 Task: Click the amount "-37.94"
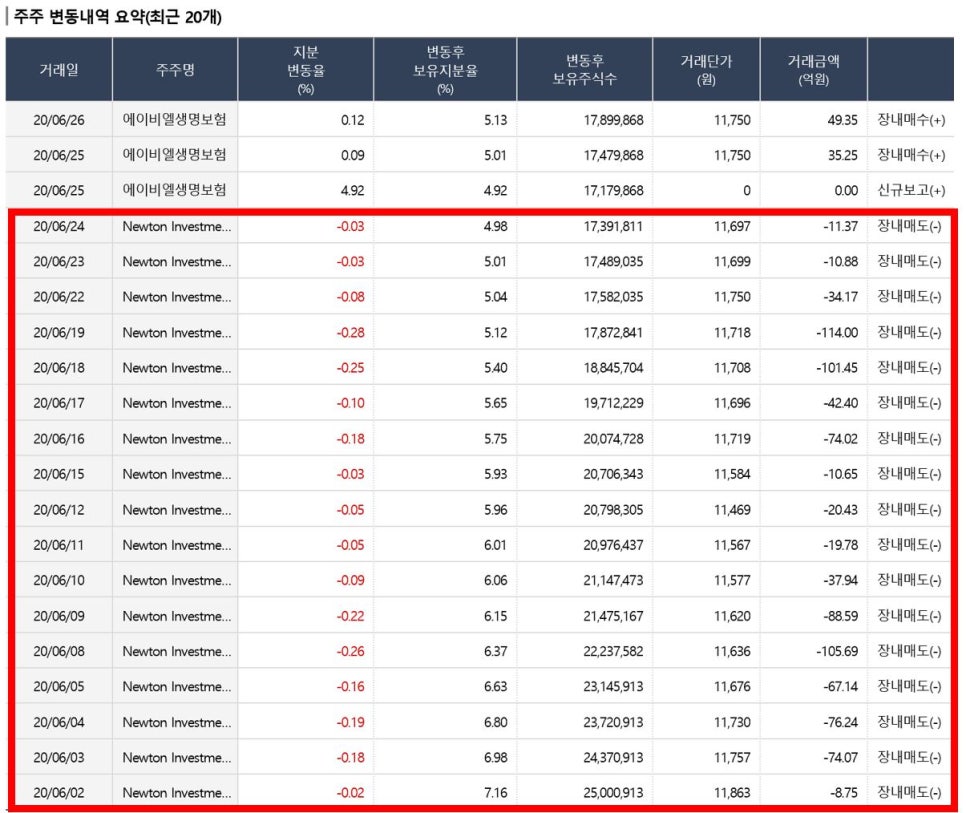840,580
